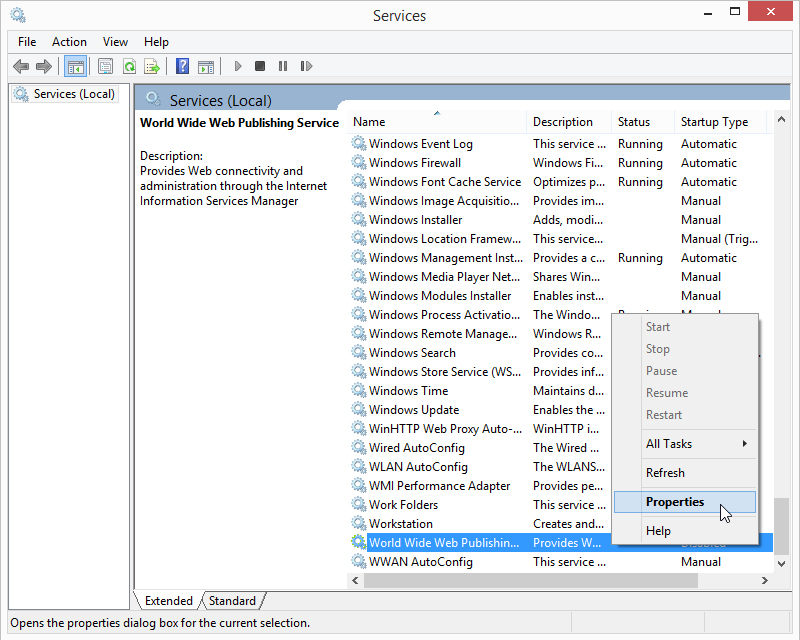
Task: Select the Windows Remote Management row
Action: (x=480, y=333)
